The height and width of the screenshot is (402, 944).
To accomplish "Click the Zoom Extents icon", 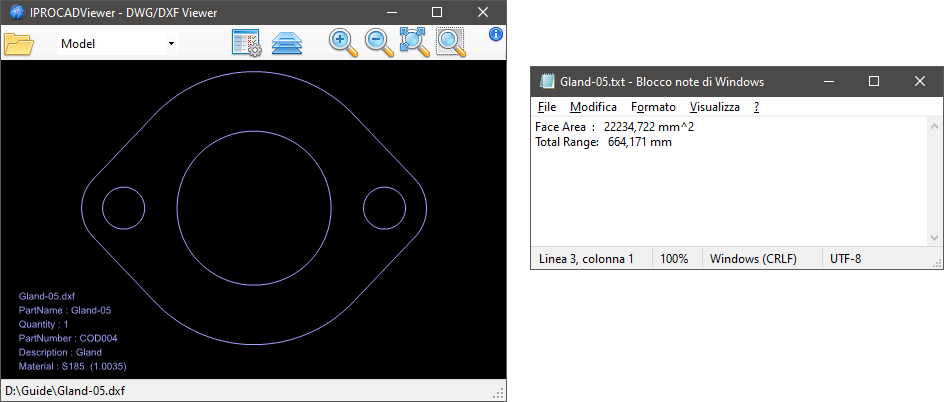I will coord(415,43).
